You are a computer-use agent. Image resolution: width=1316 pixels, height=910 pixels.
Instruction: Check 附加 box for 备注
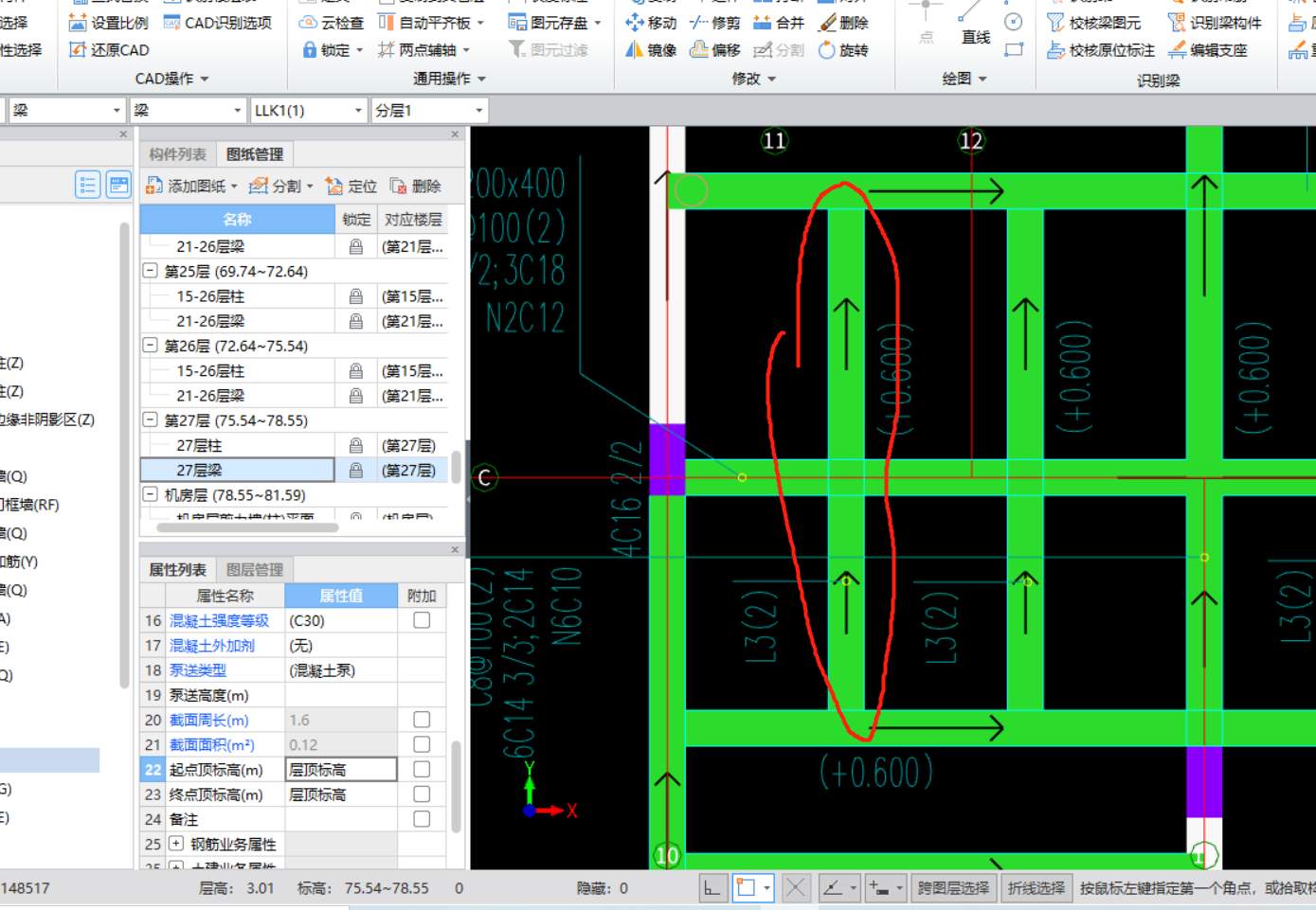(x=422, y=818)
